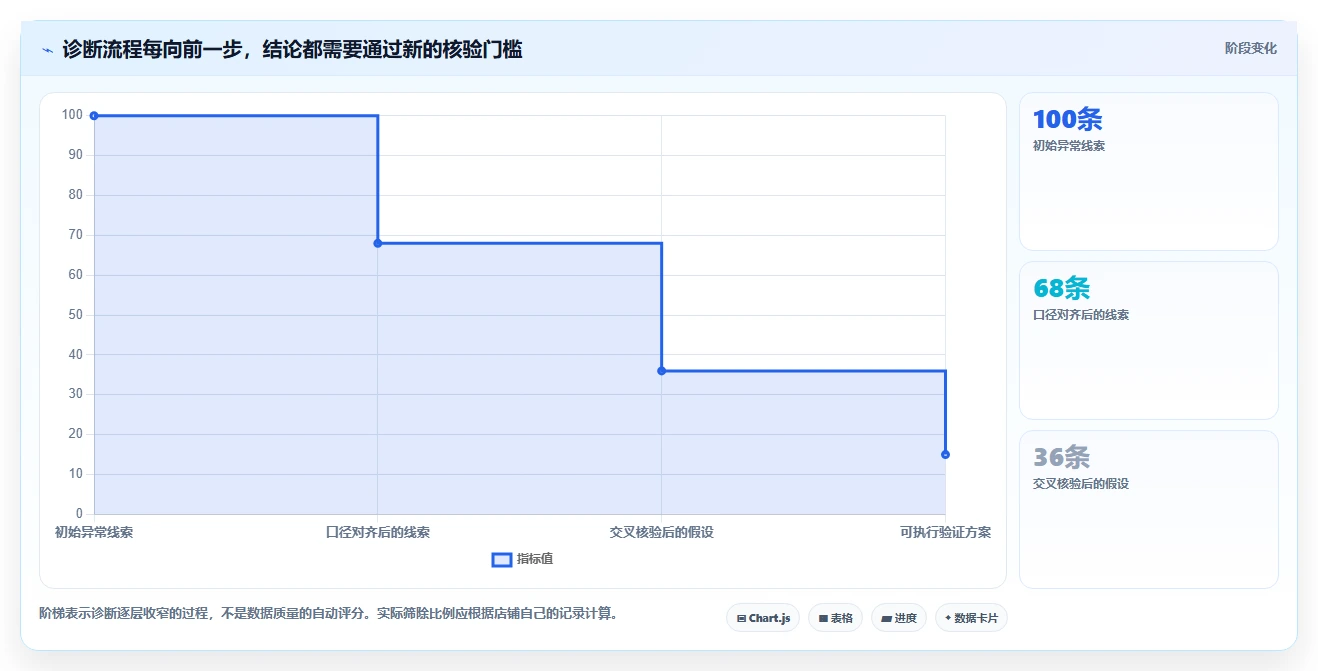Click the 指标值 legend label
The width and height of the screenshot is (1318, 671).
535,559
